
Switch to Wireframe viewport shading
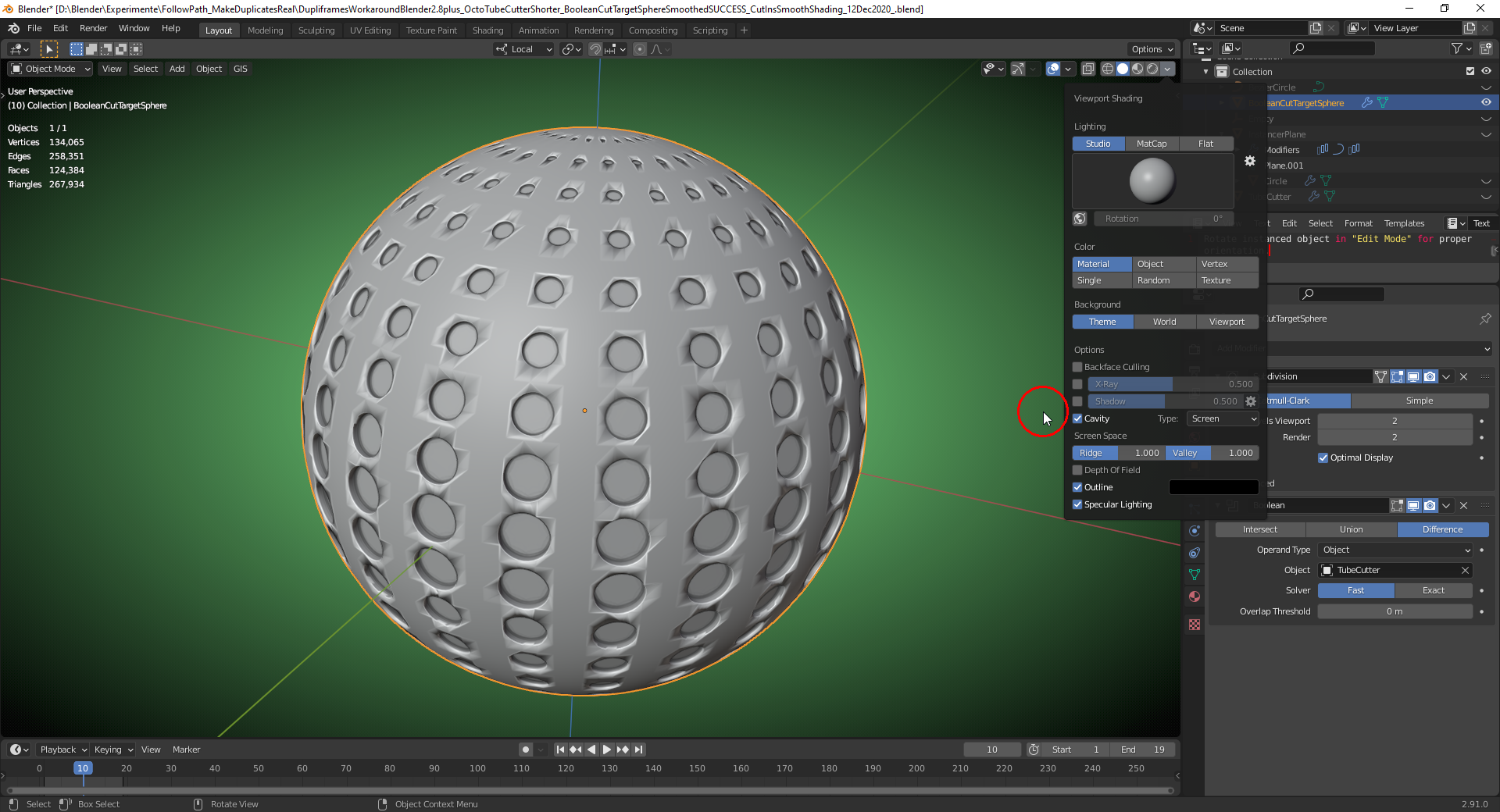point(1108,69)
